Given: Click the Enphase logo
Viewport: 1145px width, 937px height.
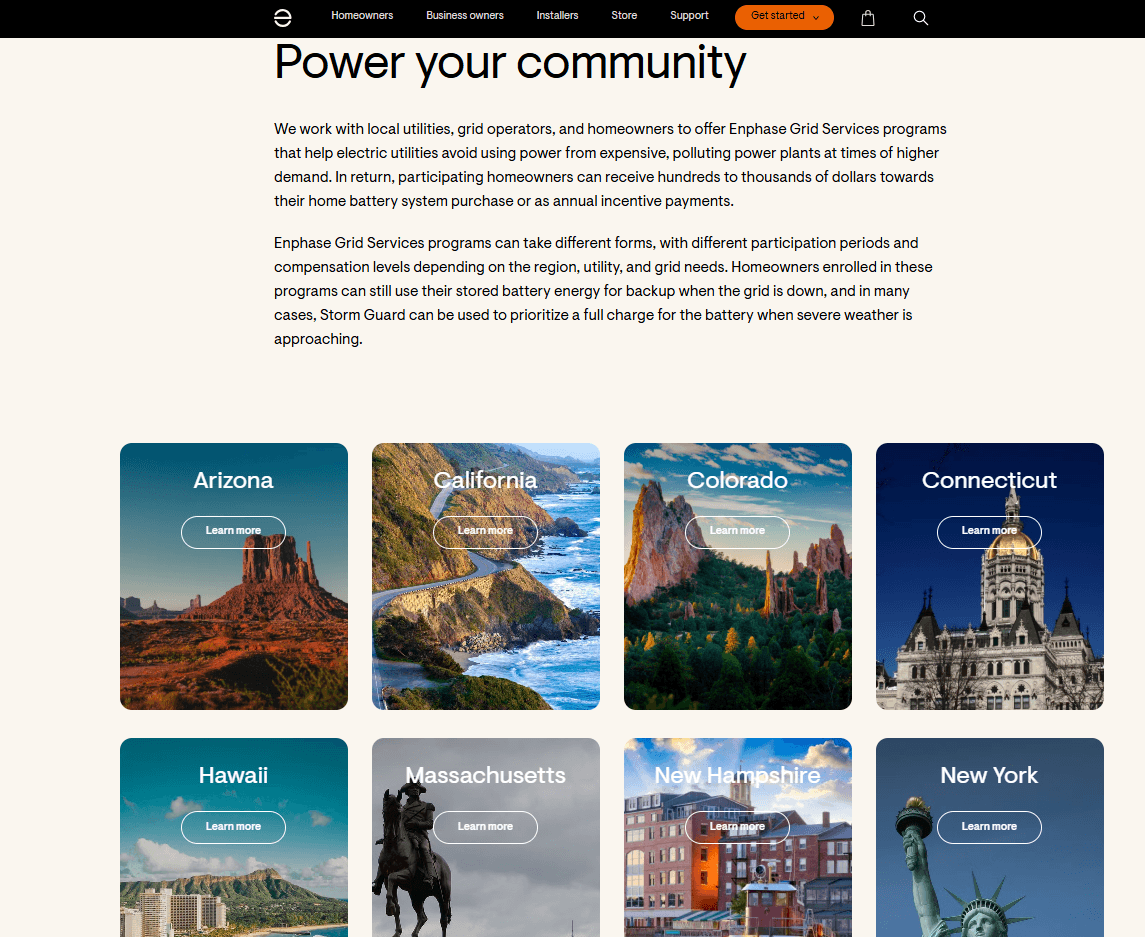Looking at the screenshot, I should [x=283, y=17].
